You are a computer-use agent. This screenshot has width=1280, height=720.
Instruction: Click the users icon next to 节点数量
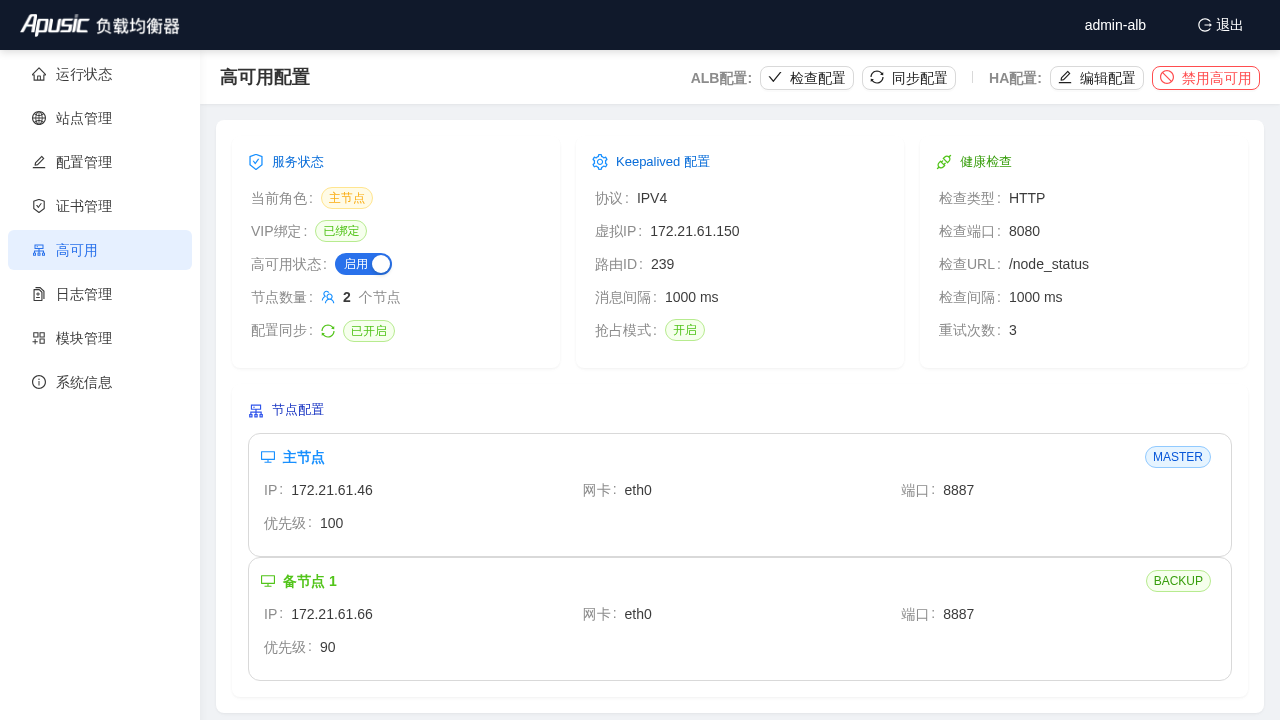(328, 297)
